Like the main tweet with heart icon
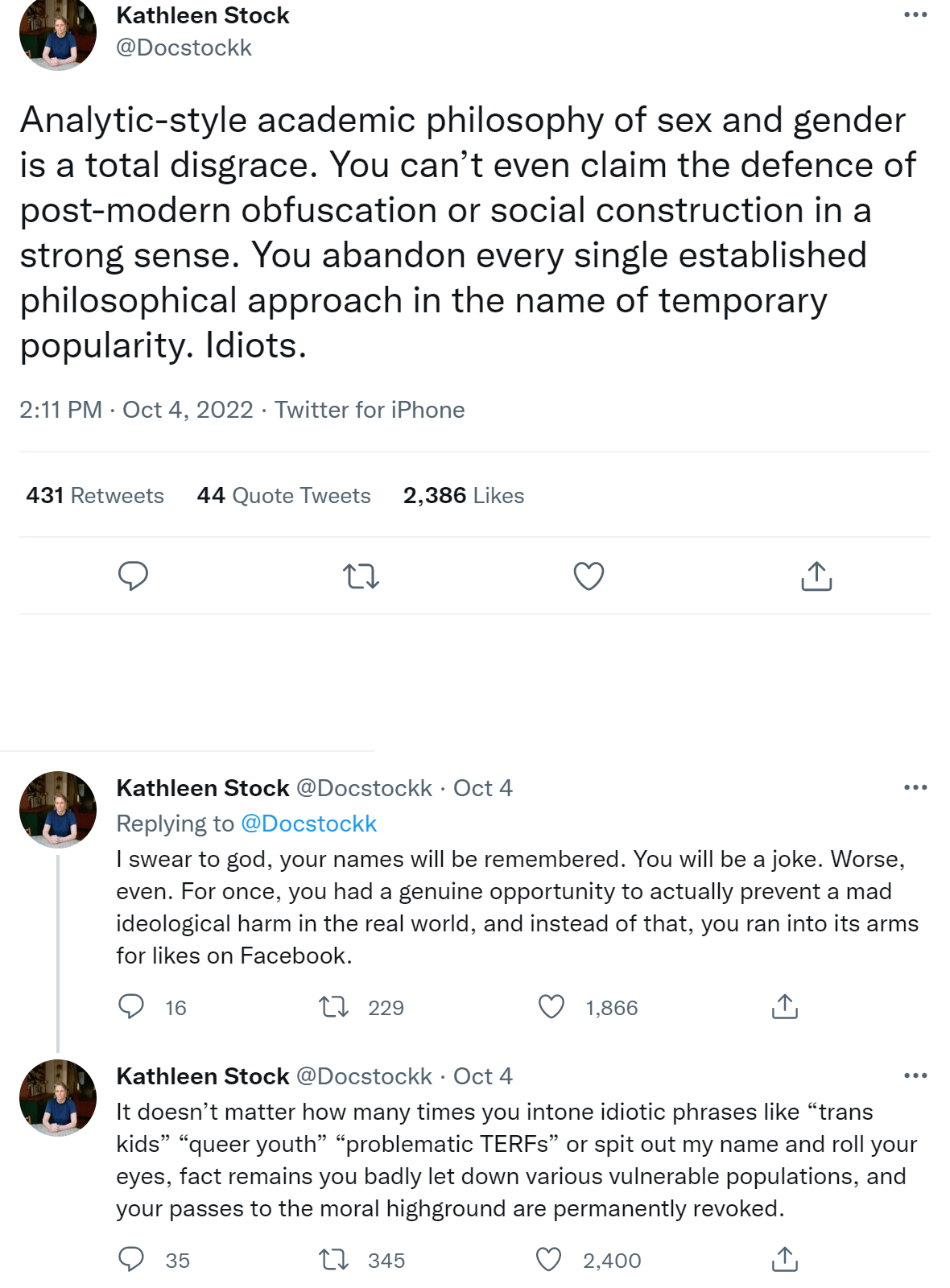This screenshot has width=950, height=1288. pyautogui.click(x=589, y=576)
